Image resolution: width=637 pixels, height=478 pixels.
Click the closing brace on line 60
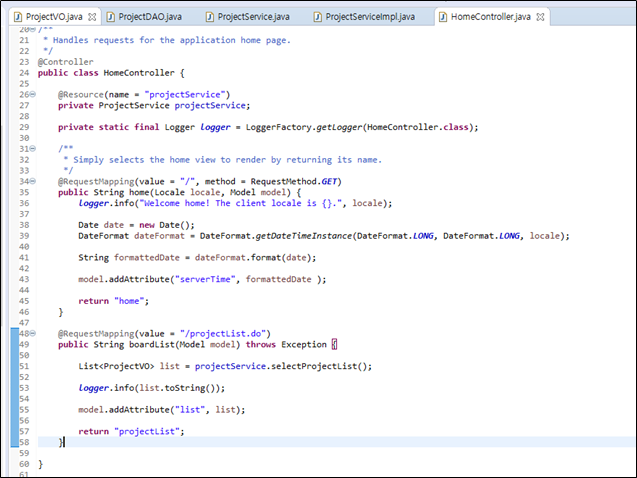(x=40, y=464)
